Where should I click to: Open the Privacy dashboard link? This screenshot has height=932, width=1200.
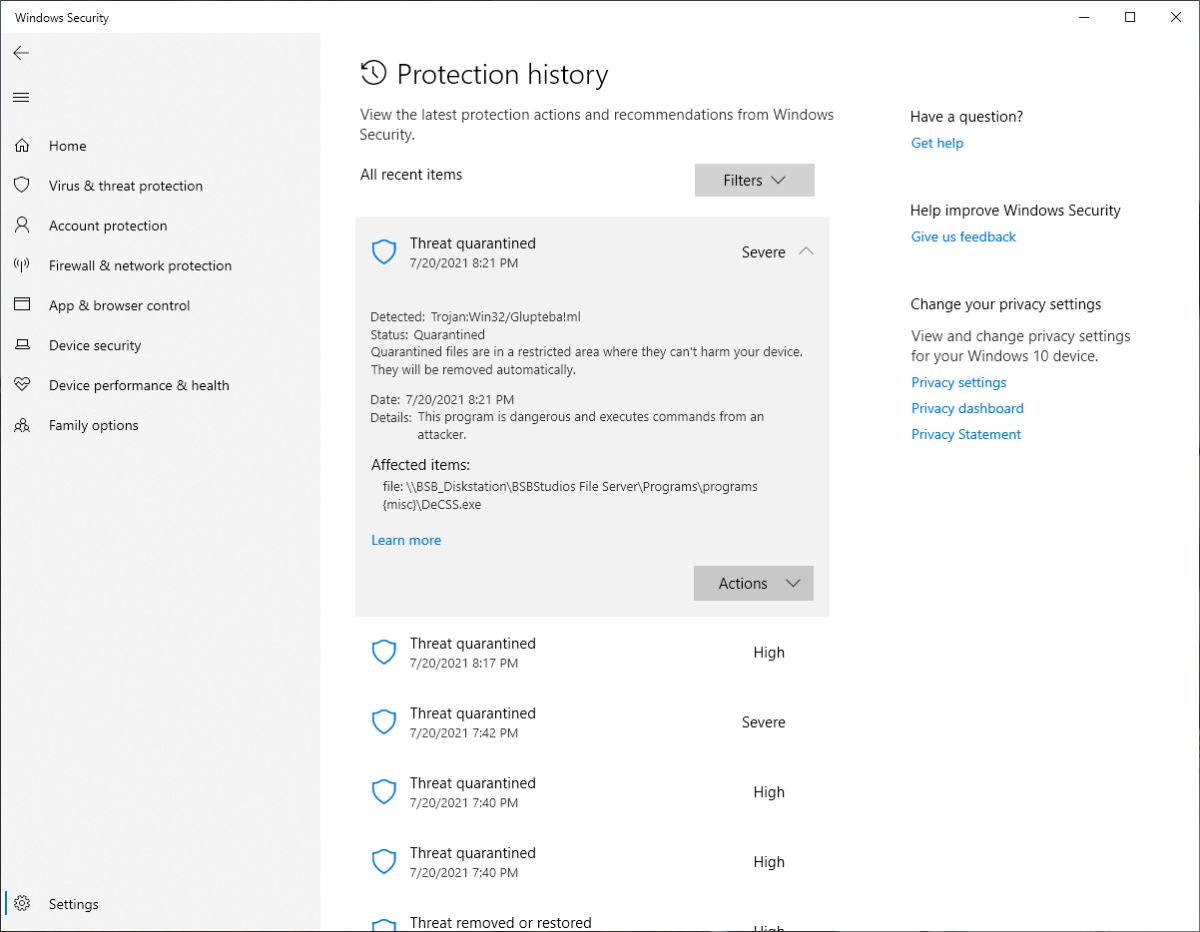tap(967, 408)
